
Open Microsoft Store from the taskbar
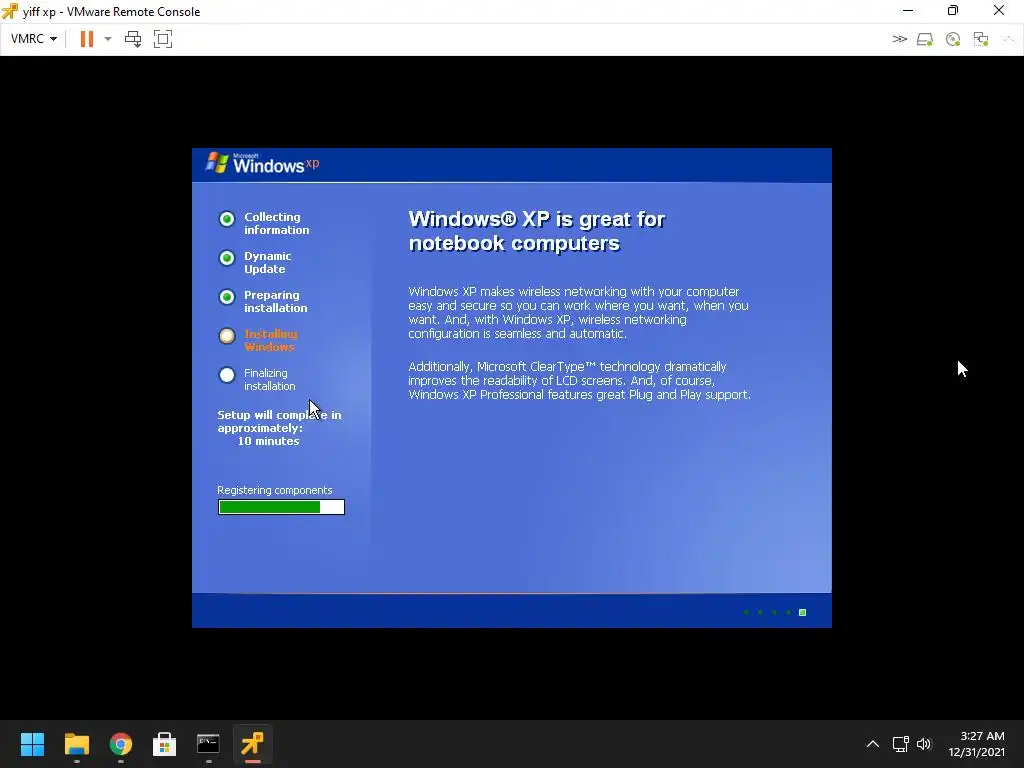pyautogui.click(x=164, y=744)
